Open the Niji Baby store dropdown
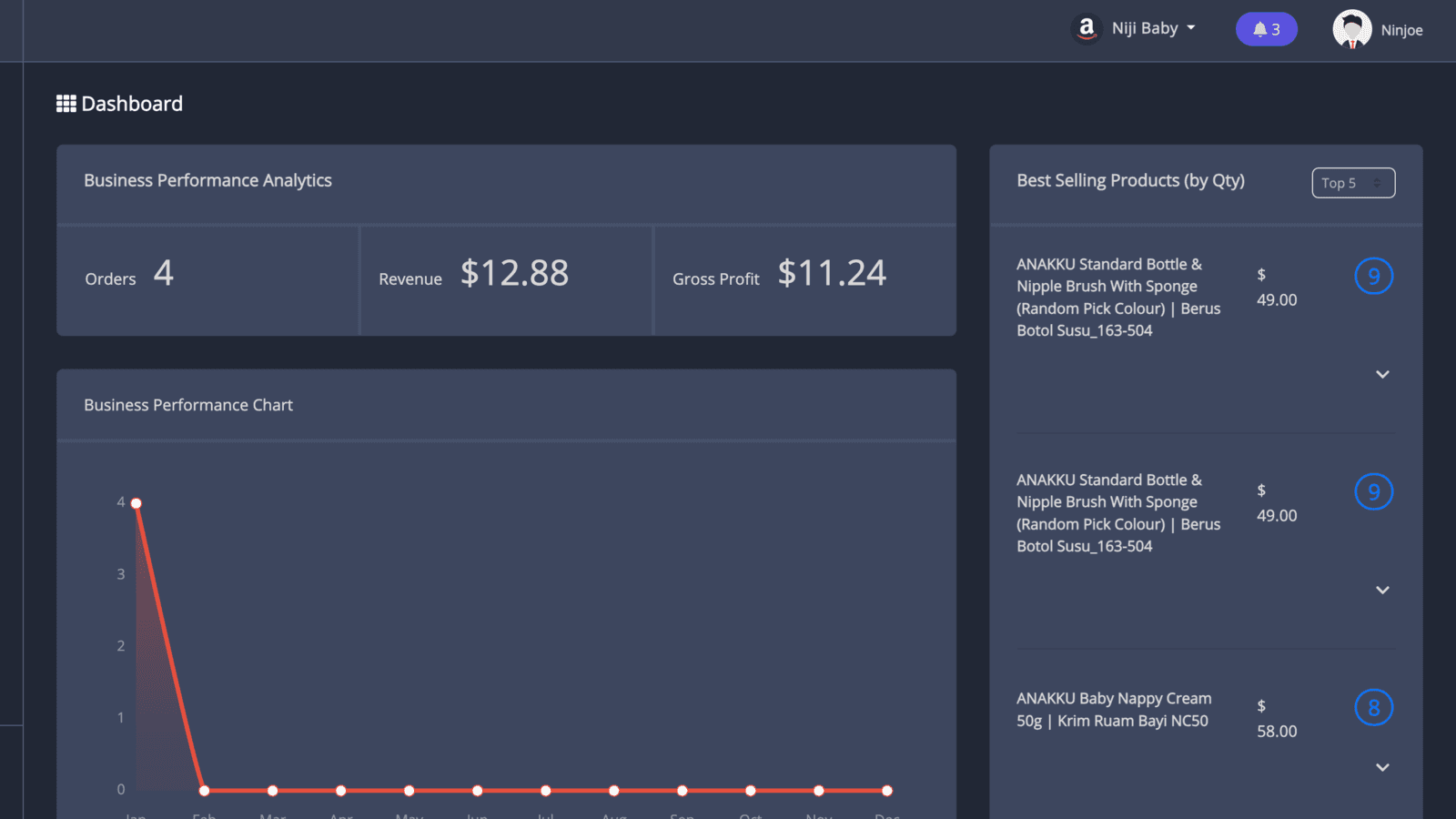1456x819 pixels. (x=1153, y=28)
